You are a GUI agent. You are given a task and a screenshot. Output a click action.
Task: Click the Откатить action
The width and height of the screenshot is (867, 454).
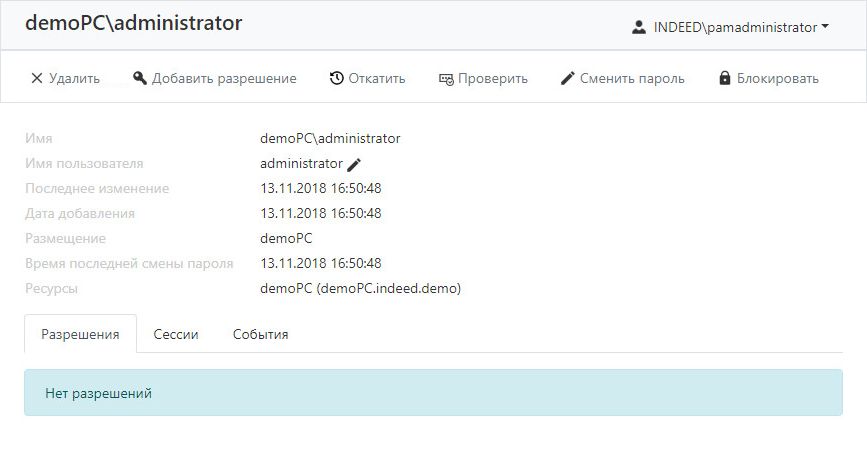(x=377, y=79)
